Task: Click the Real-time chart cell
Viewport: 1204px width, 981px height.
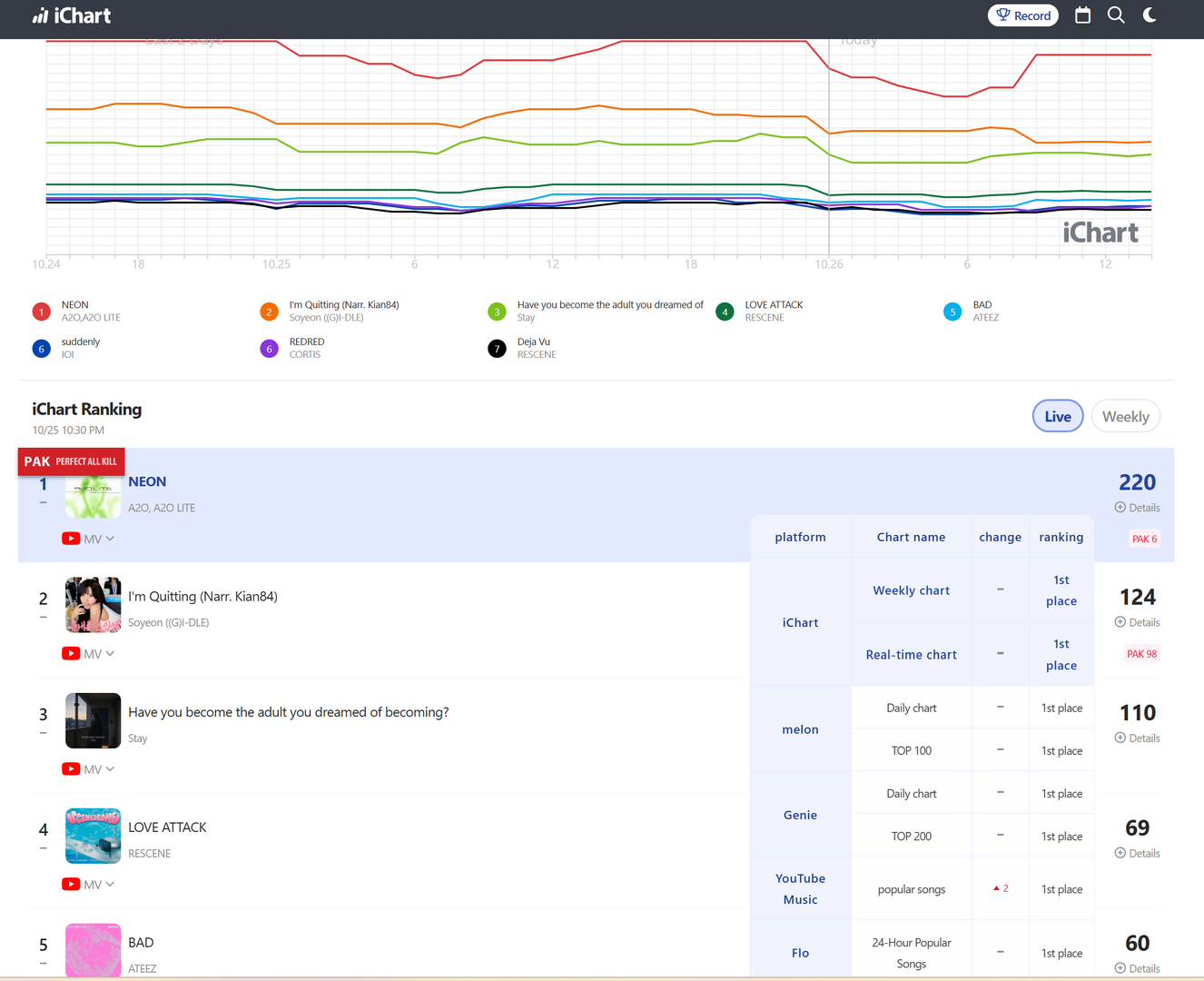Action: [912, 655]
